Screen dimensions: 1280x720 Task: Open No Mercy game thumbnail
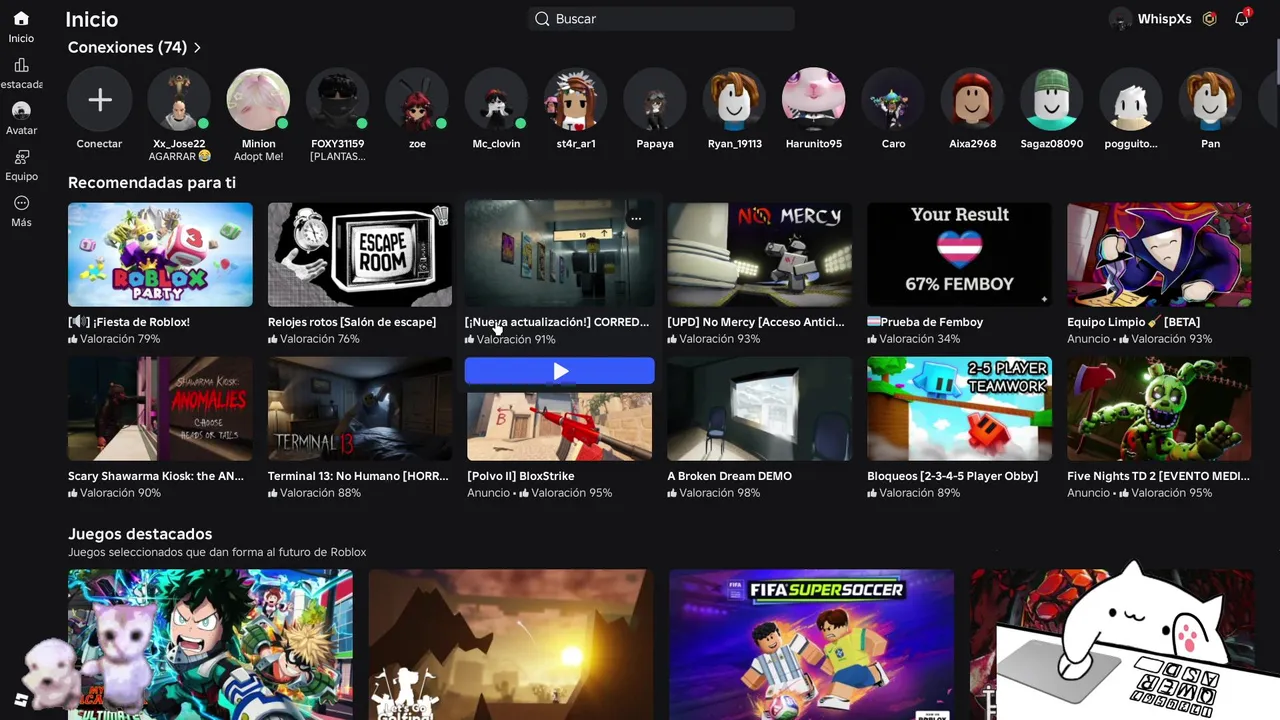(x=760, y=255)
